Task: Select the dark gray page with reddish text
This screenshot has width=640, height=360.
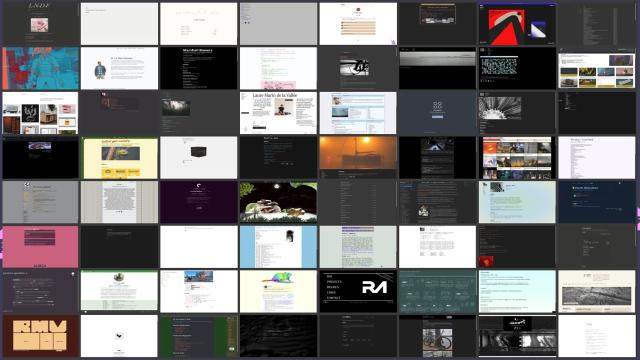Action: tap(119, 113)
